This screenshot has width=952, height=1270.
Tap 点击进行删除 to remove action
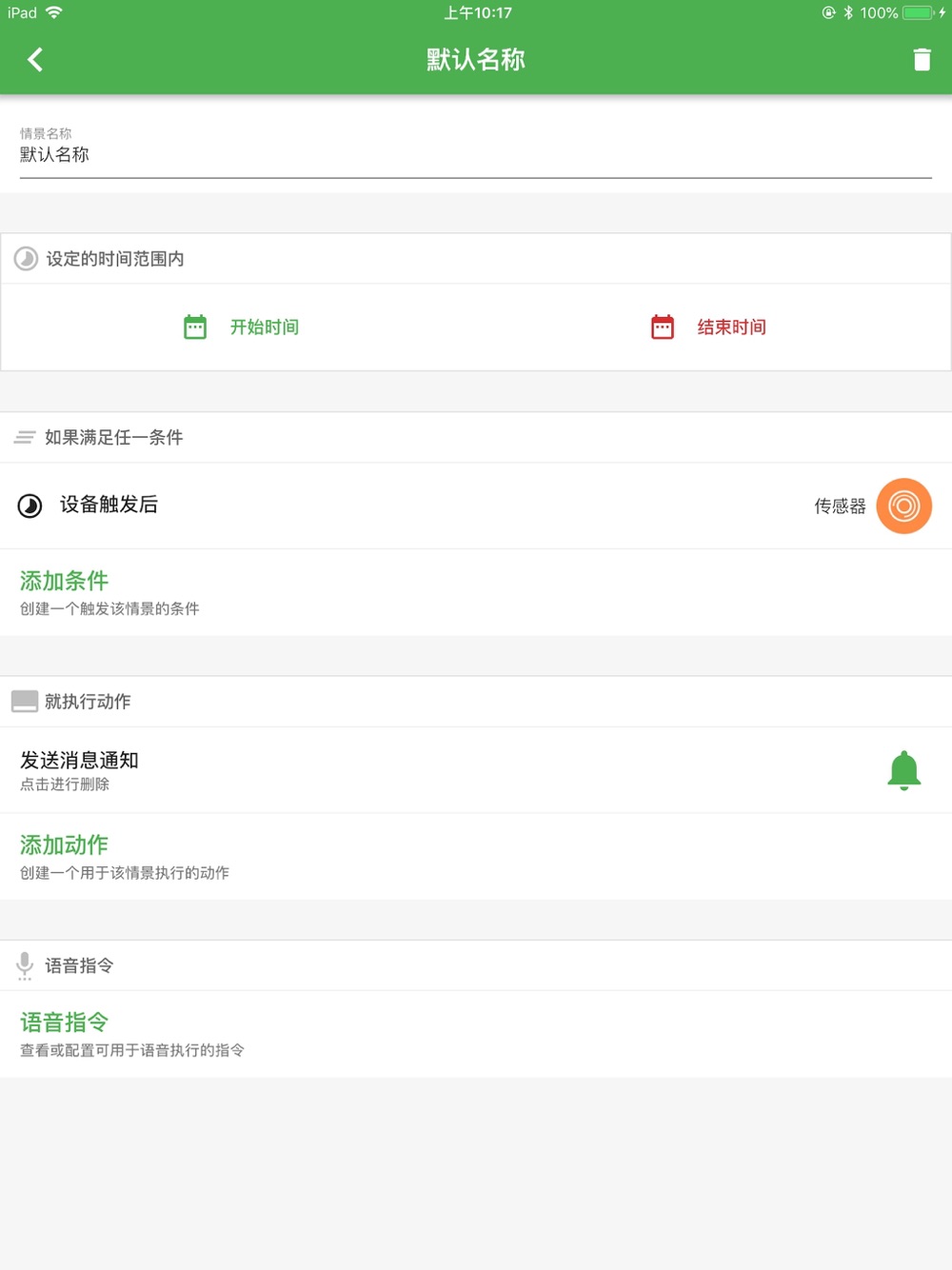pos(65,784)
